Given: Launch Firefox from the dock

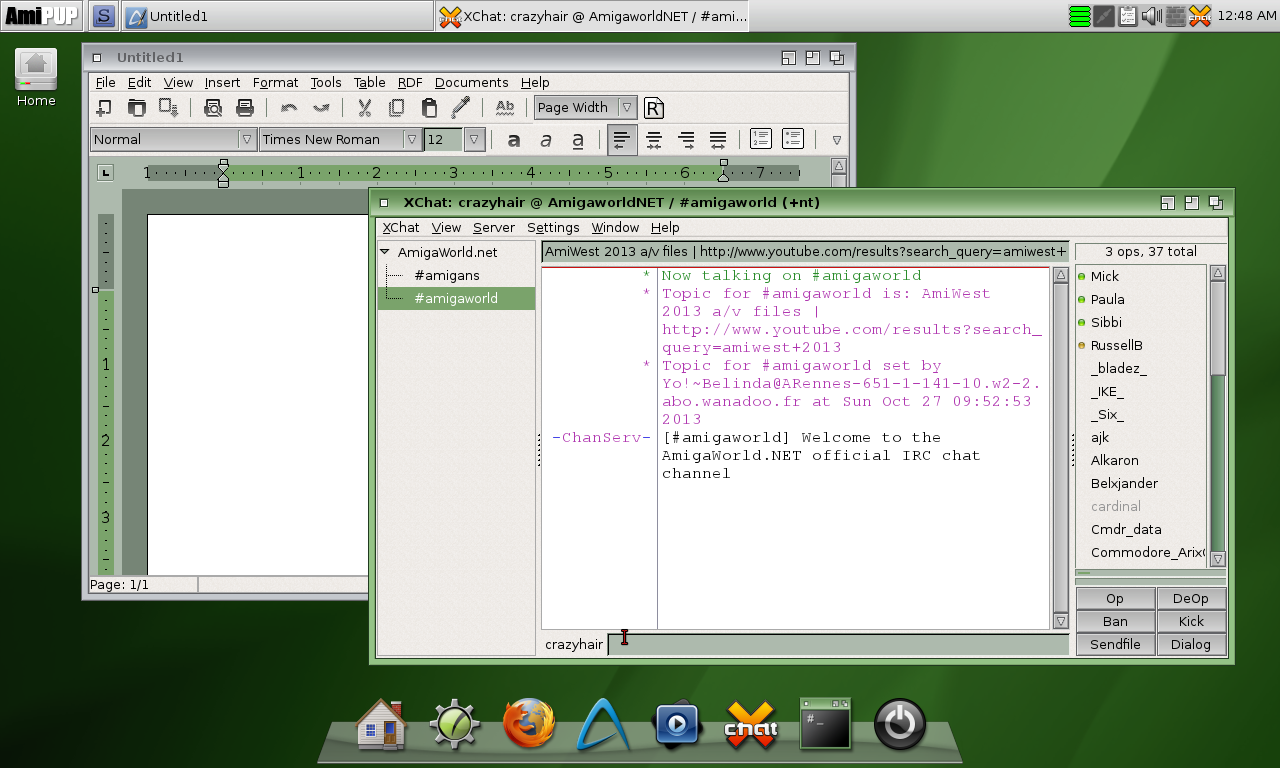Looking at the screenshot, I should [528, 724].
